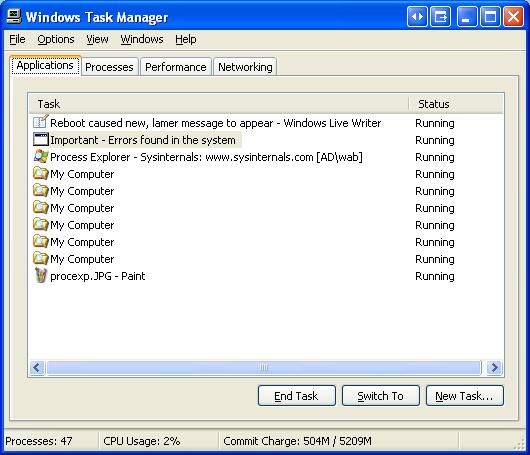The image size is (530, 455).
Task: Click the Process Explorer task icon
Action: 41,156
